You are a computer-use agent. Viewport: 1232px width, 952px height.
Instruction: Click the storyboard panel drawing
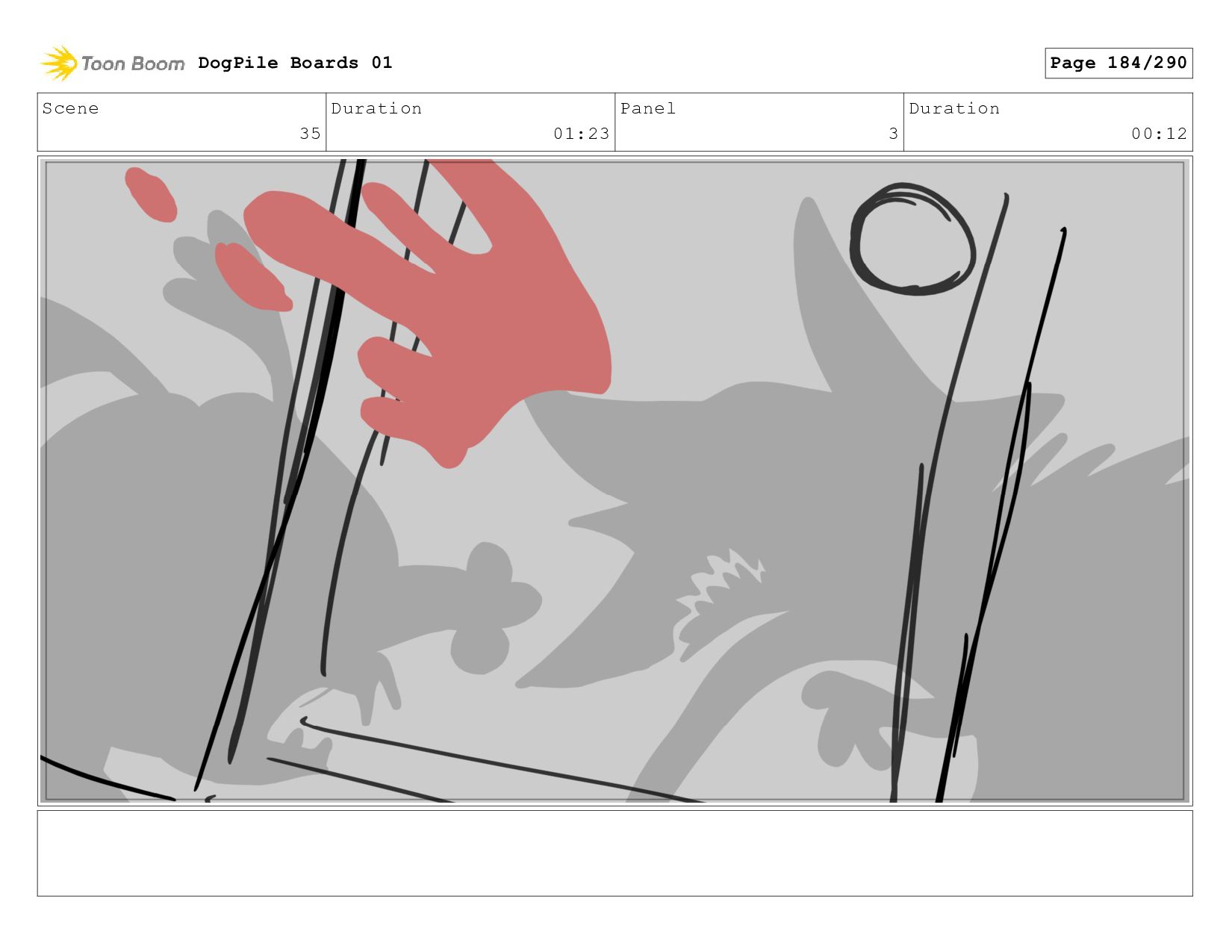tap(615, 481)
